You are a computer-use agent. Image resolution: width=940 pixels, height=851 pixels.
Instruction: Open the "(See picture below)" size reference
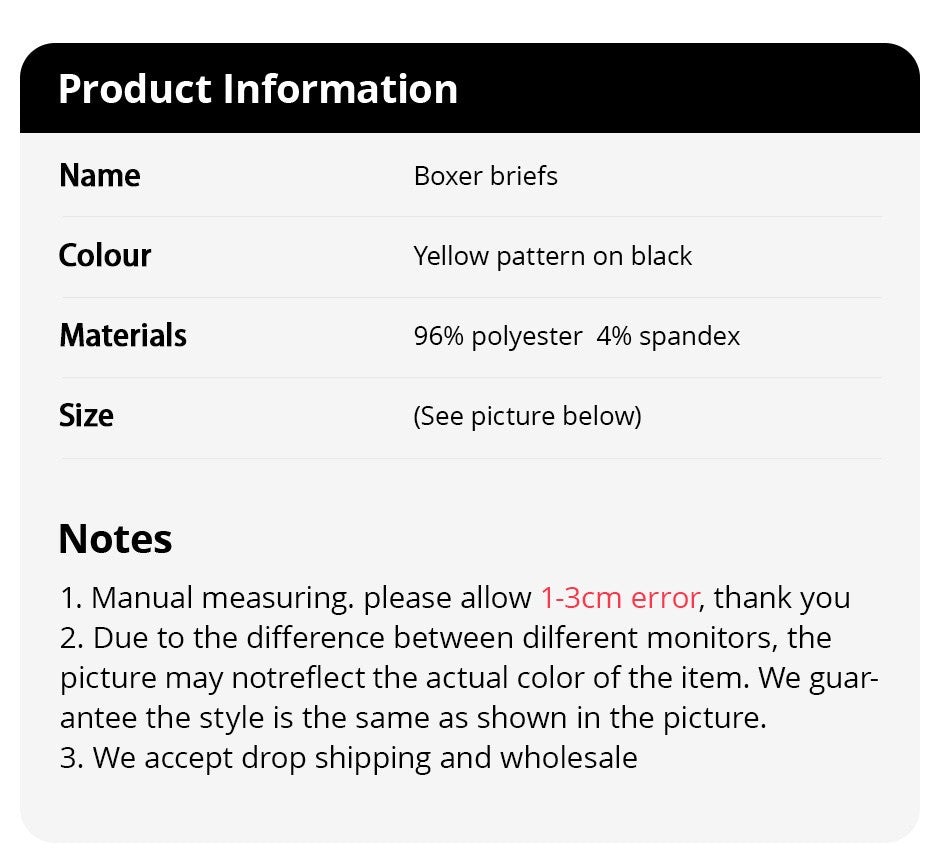click(527, 416)
